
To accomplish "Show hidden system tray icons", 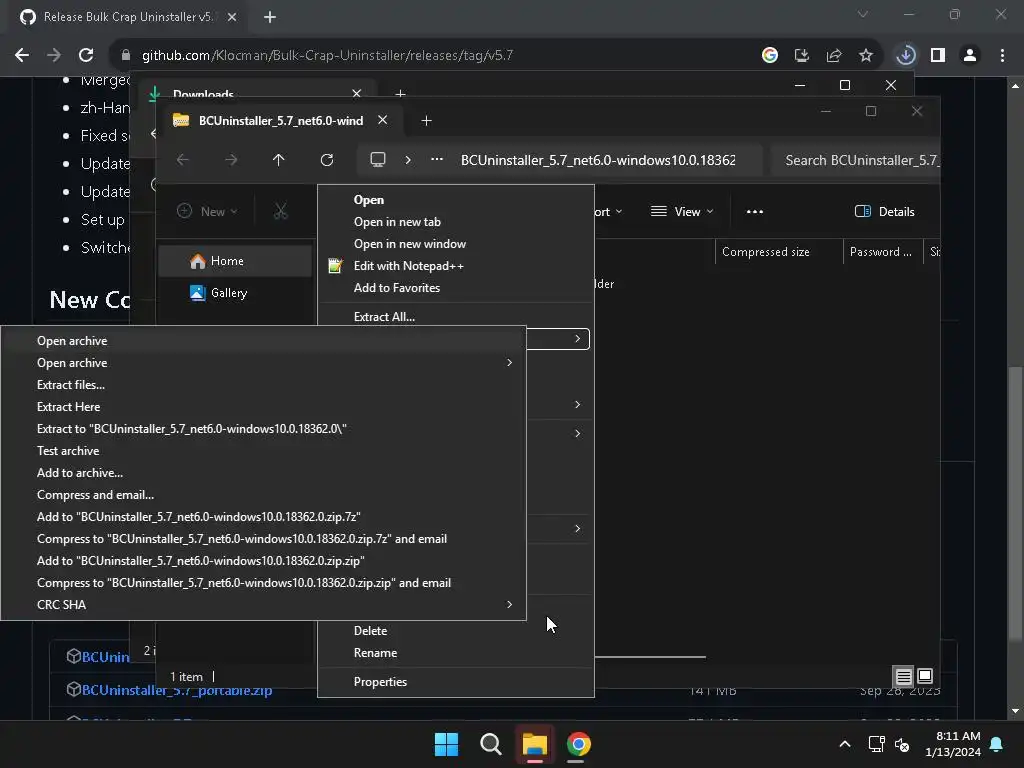I will 845,744.
